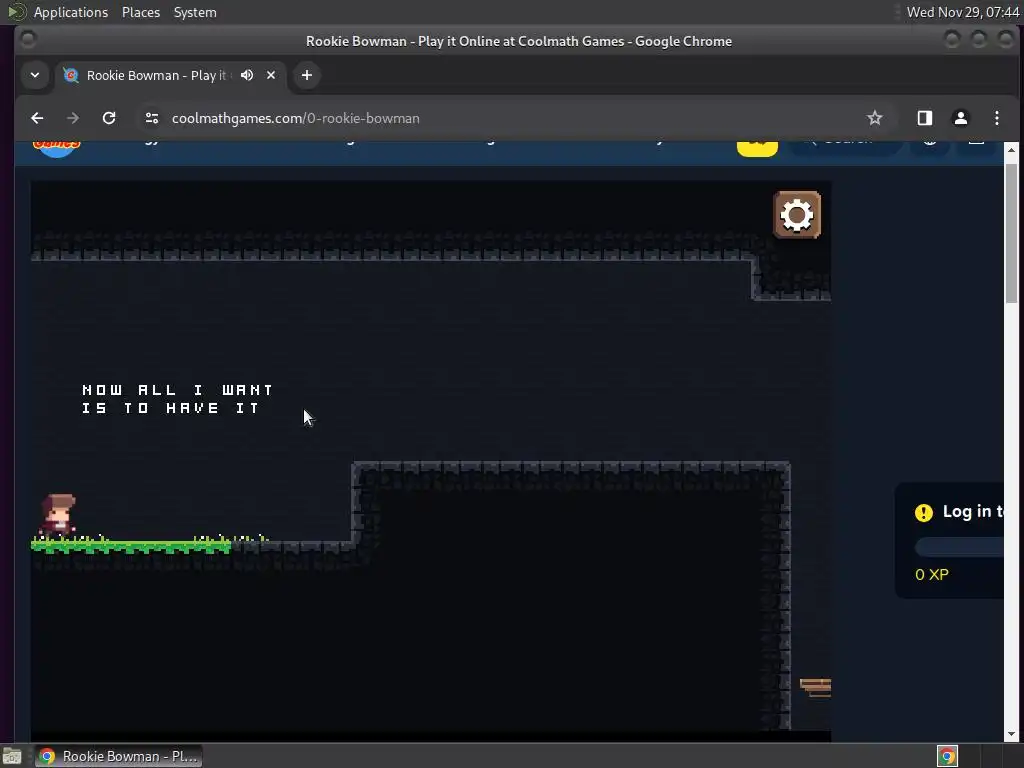Click the scrollbar up arrow
Image resolution: width=1024 pixels, height=768 pixels.
pos(1012,150)
